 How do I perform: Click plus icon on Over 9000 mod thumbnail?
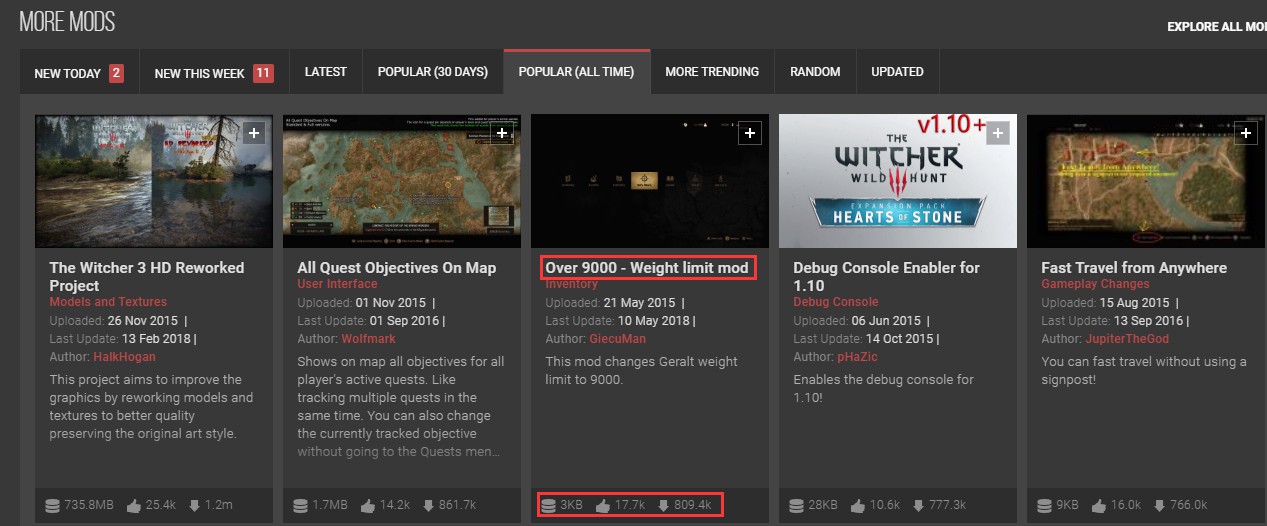(750, 133)
